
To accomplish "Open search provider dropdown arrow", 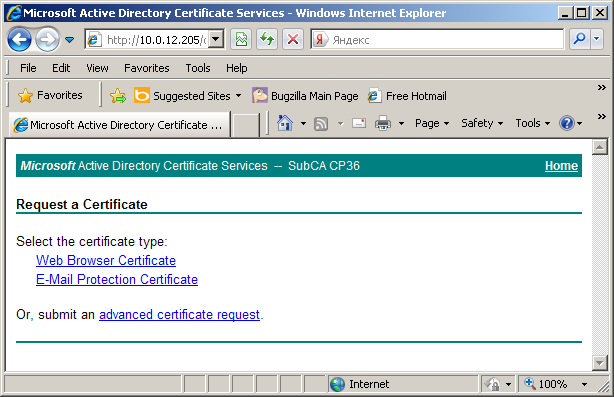I will coord(597,39).
